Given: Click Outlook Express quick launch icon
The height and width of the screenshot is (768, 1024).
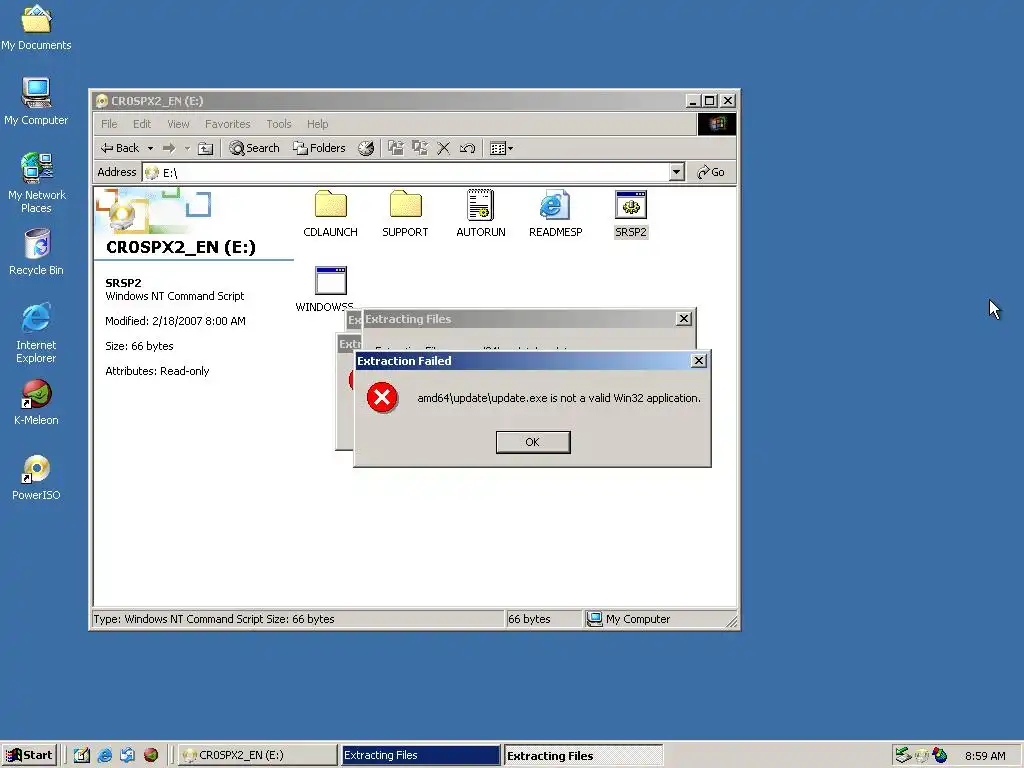Looking at the screenshot, I should 127,755.
